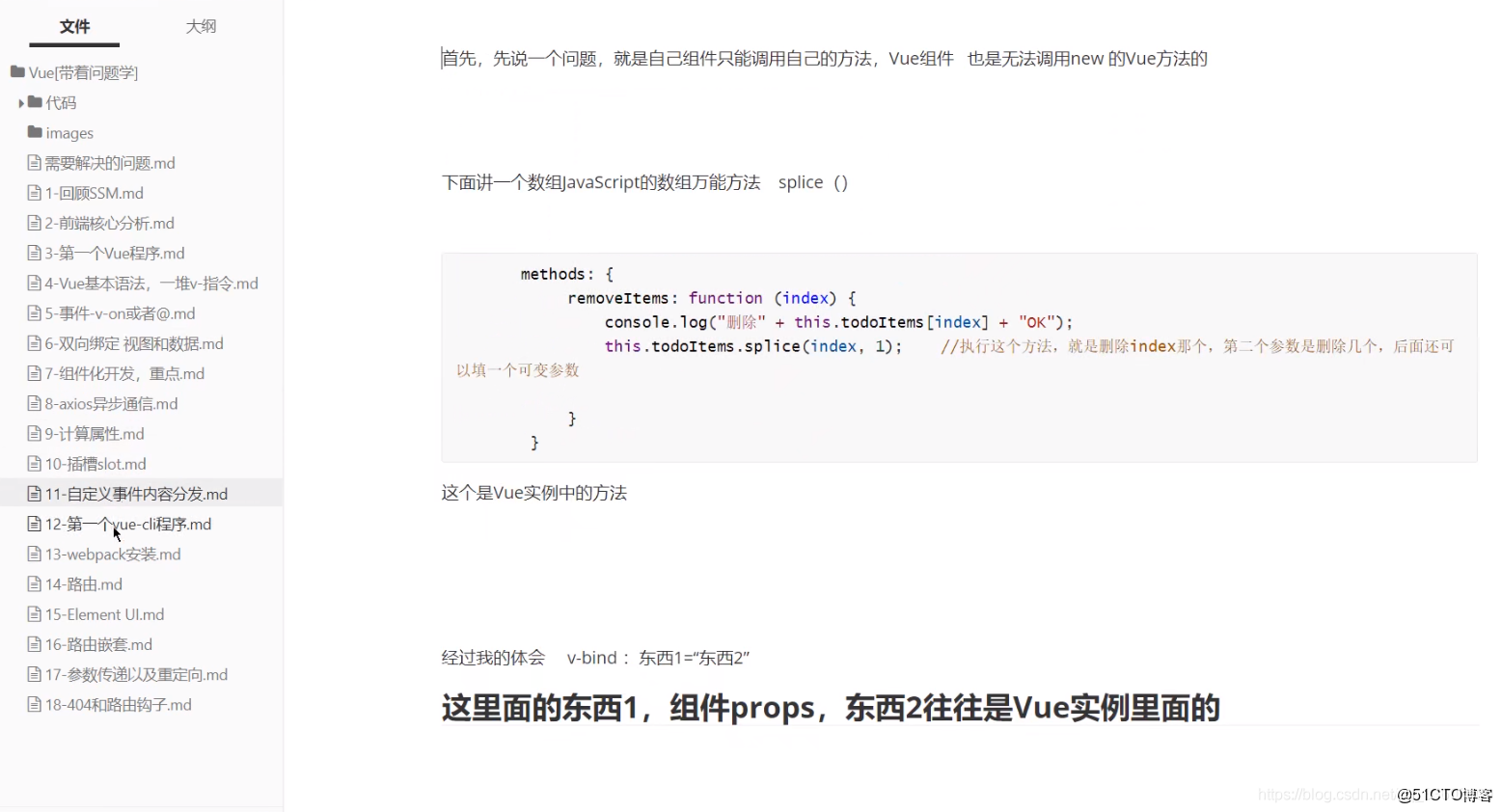This screenshot has height=812, width=1502.
Task: Switch to the 文件 tab
Action: pos(74,26)
